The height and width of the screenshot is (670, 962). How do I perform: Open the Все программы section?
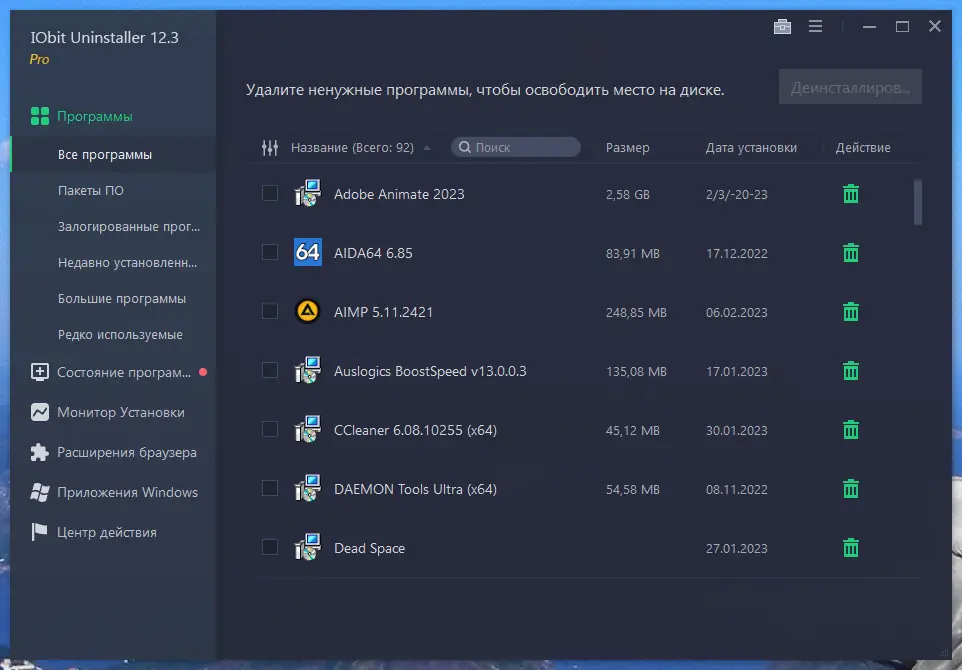point(114,155)
